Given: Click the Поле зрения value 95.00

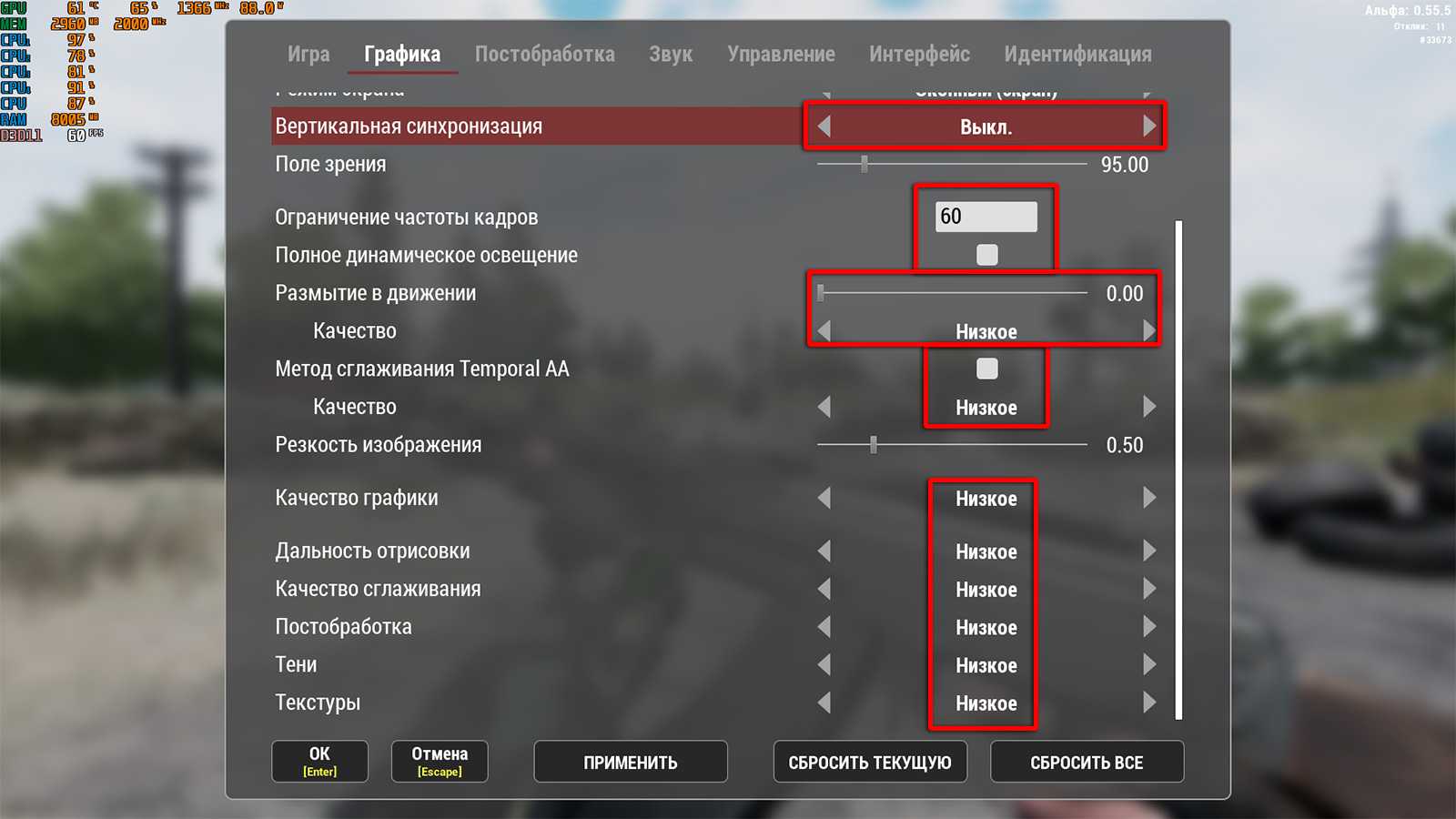Looking at the screenshot, I should coord(1125,165).
